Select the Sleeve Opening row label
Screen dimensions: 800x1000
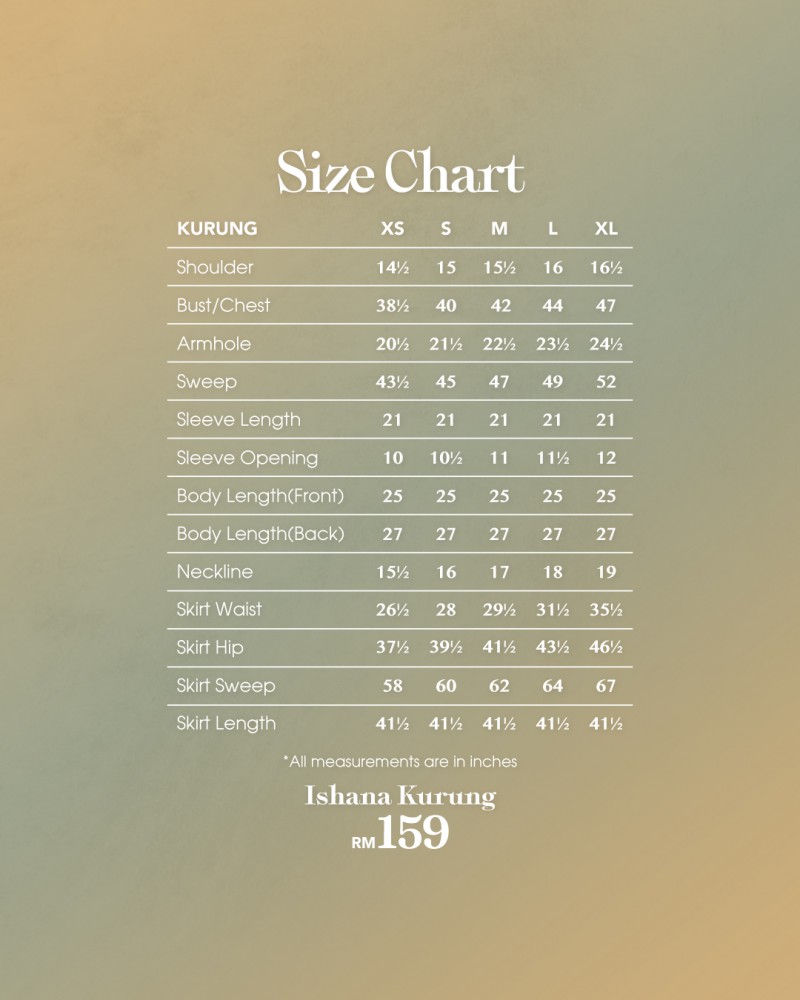[x=248, y=458]
